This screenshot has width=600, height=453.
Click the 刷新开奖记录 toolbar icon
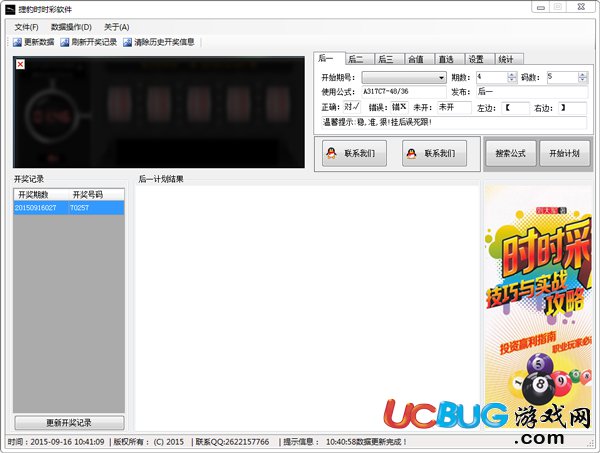65,42
